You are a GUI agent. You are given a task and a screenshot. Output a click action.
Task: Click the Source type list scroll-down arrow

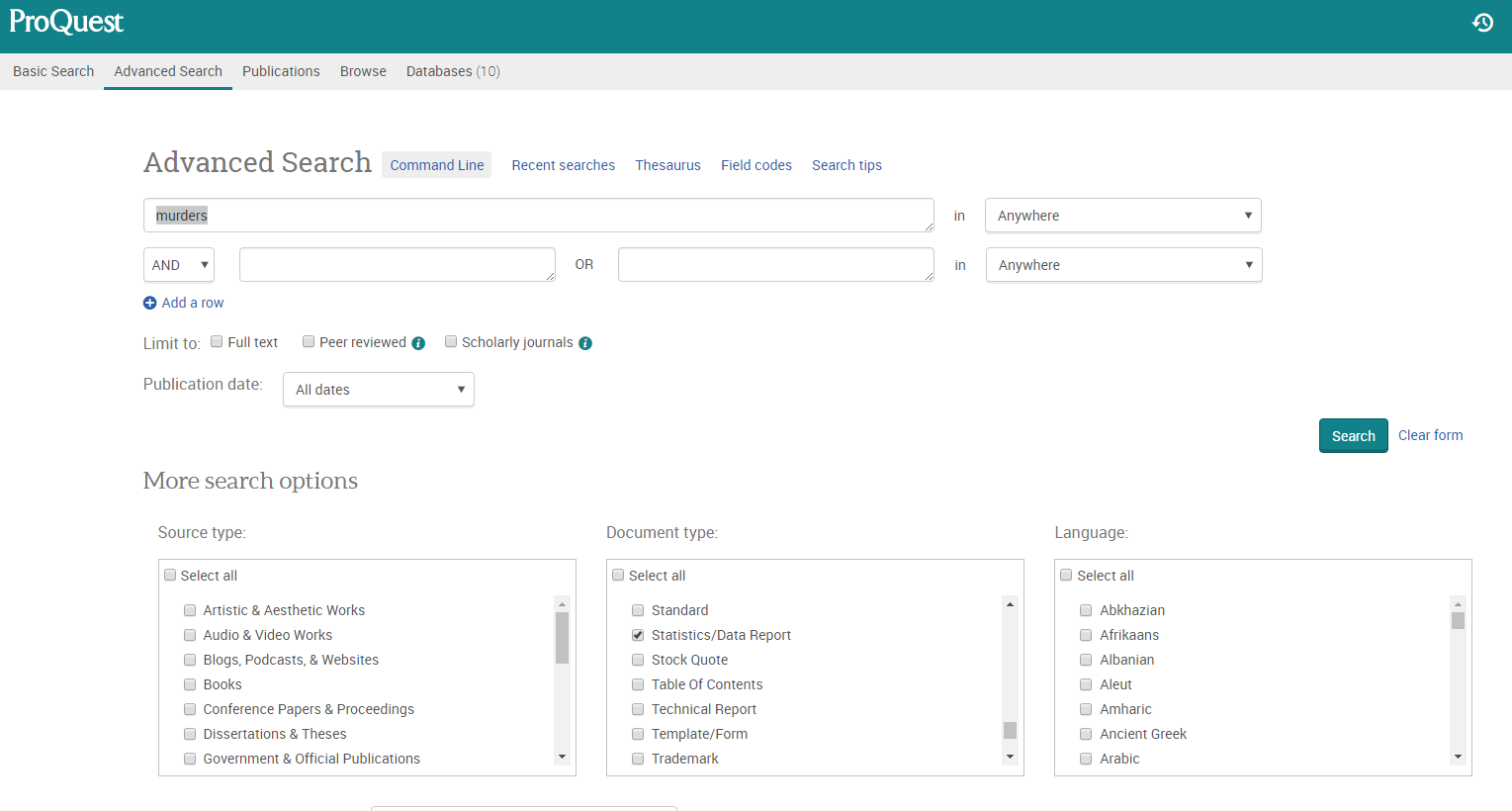[x=562, y=757]
